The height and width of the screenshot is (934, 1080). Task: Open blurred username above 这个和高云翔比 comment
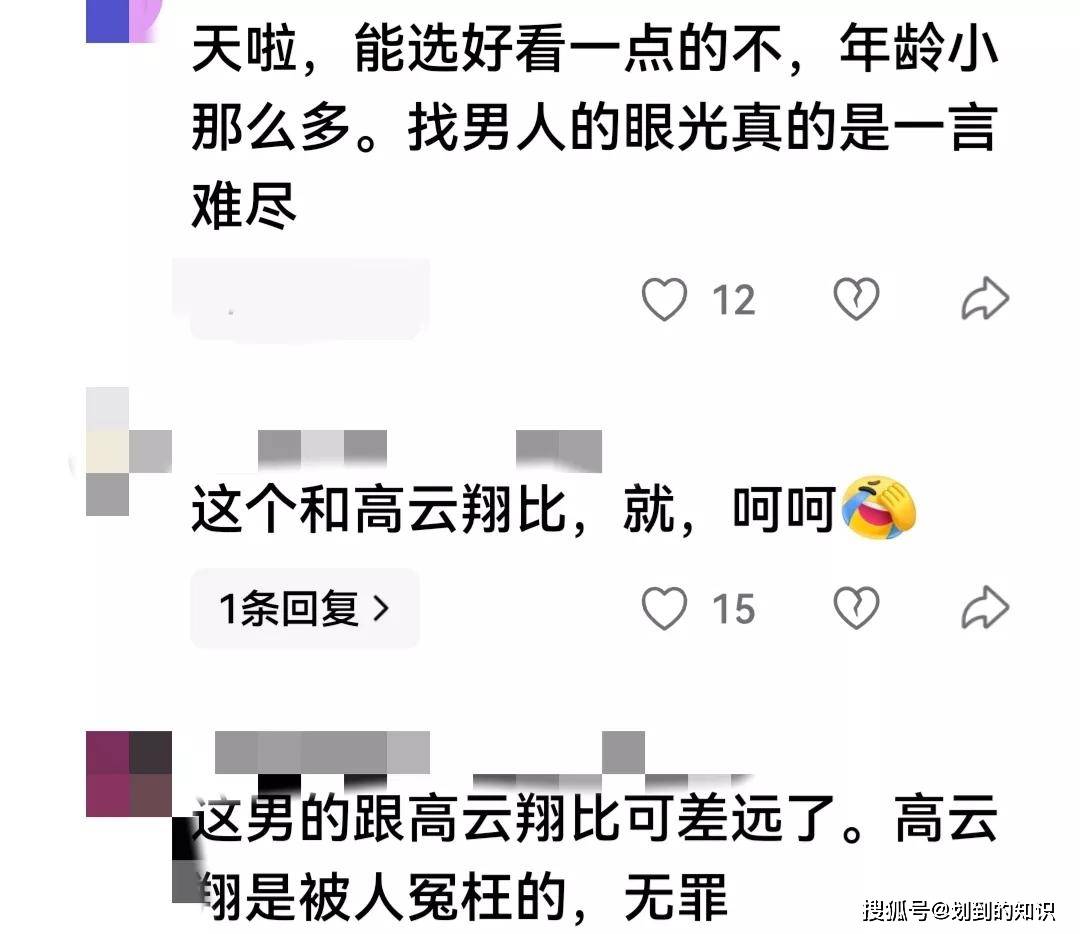[x=429, y=450]
